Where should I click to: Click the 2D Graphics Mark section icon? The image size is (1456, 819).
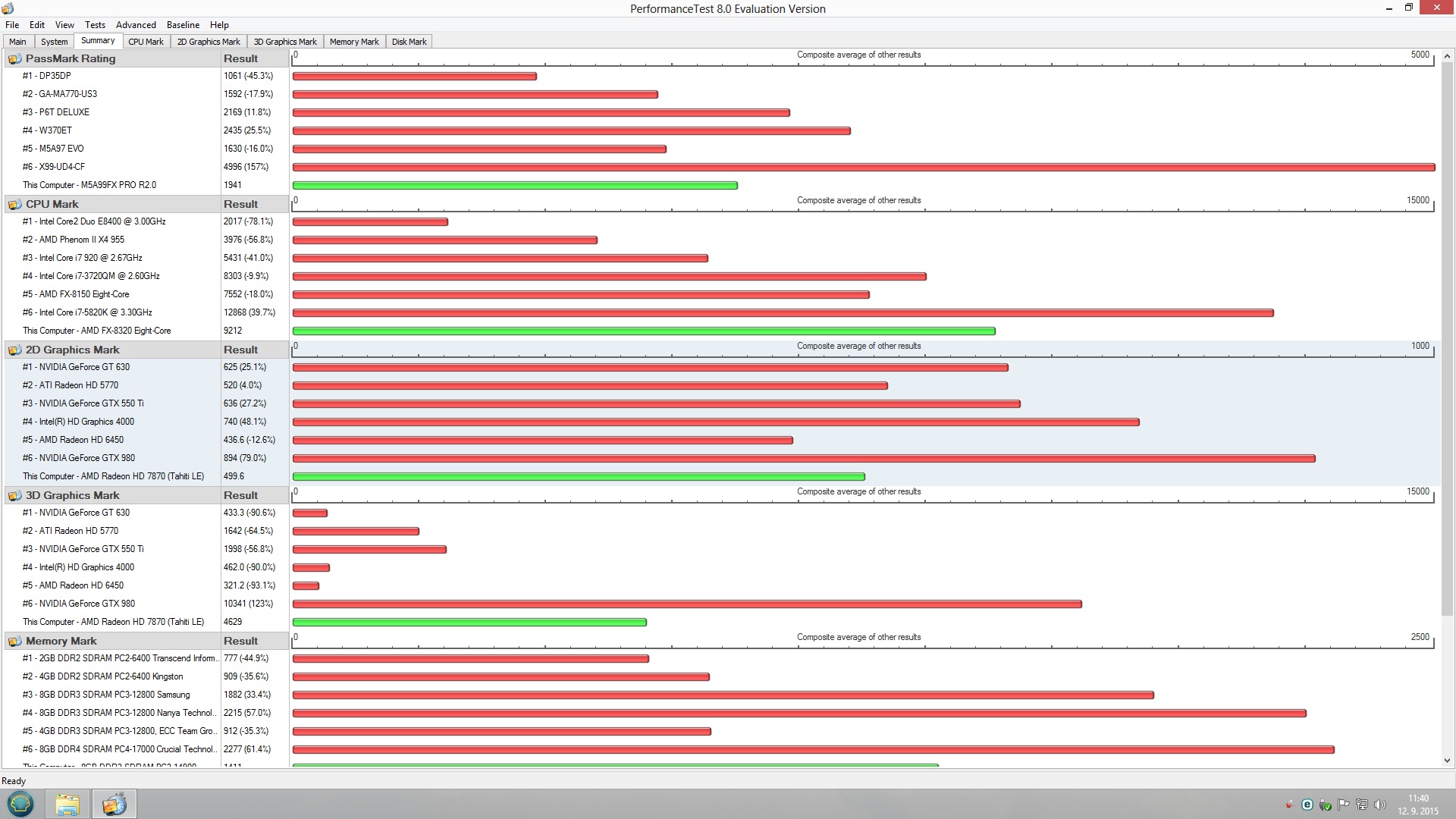click(14, 350)
